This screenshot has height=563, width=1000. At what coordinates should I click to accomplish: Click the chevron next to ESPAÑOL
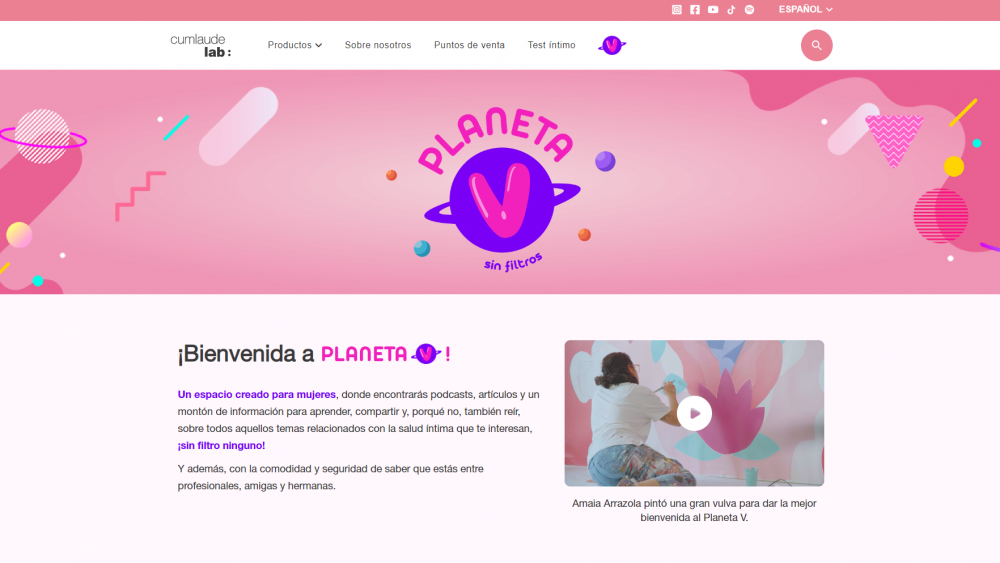(829, 10)
